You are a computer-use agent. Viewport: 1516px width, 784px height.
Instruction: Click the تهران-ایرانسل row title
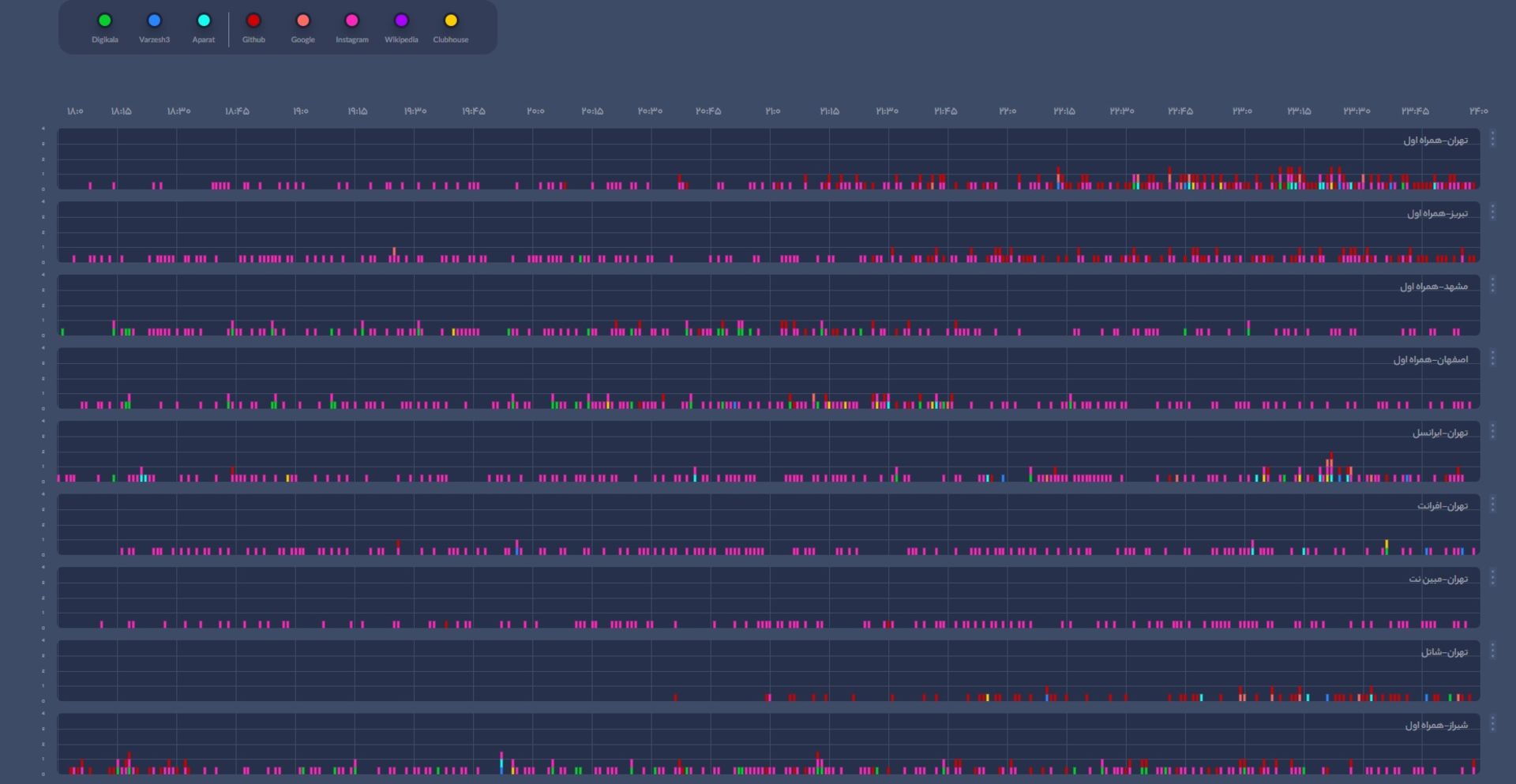coord(1439,433)
